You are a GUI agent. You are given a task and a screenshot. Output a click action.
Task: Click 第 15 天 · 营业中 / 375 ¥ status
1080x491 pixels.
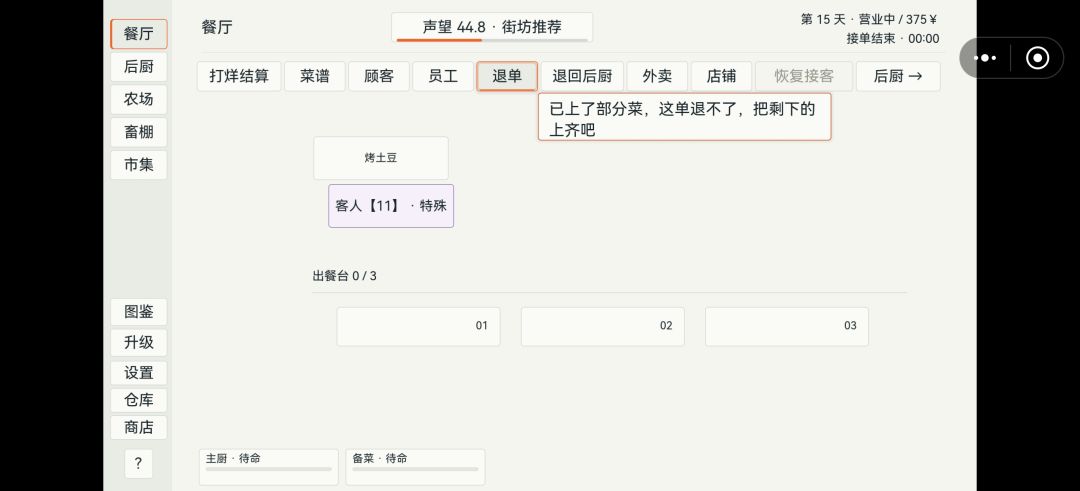click(868, 20)
